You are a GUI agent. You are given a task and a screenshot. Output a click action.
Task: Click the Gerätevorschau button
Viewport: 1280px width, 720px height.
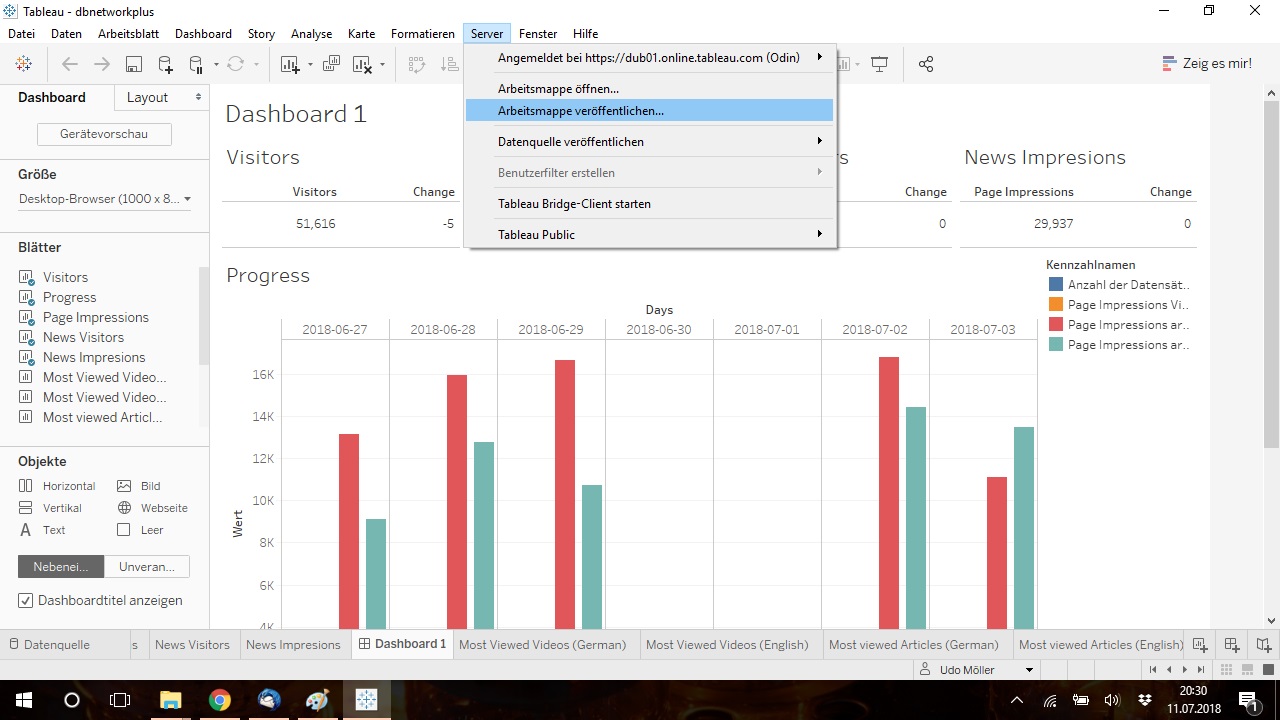[x=104, y=134]
